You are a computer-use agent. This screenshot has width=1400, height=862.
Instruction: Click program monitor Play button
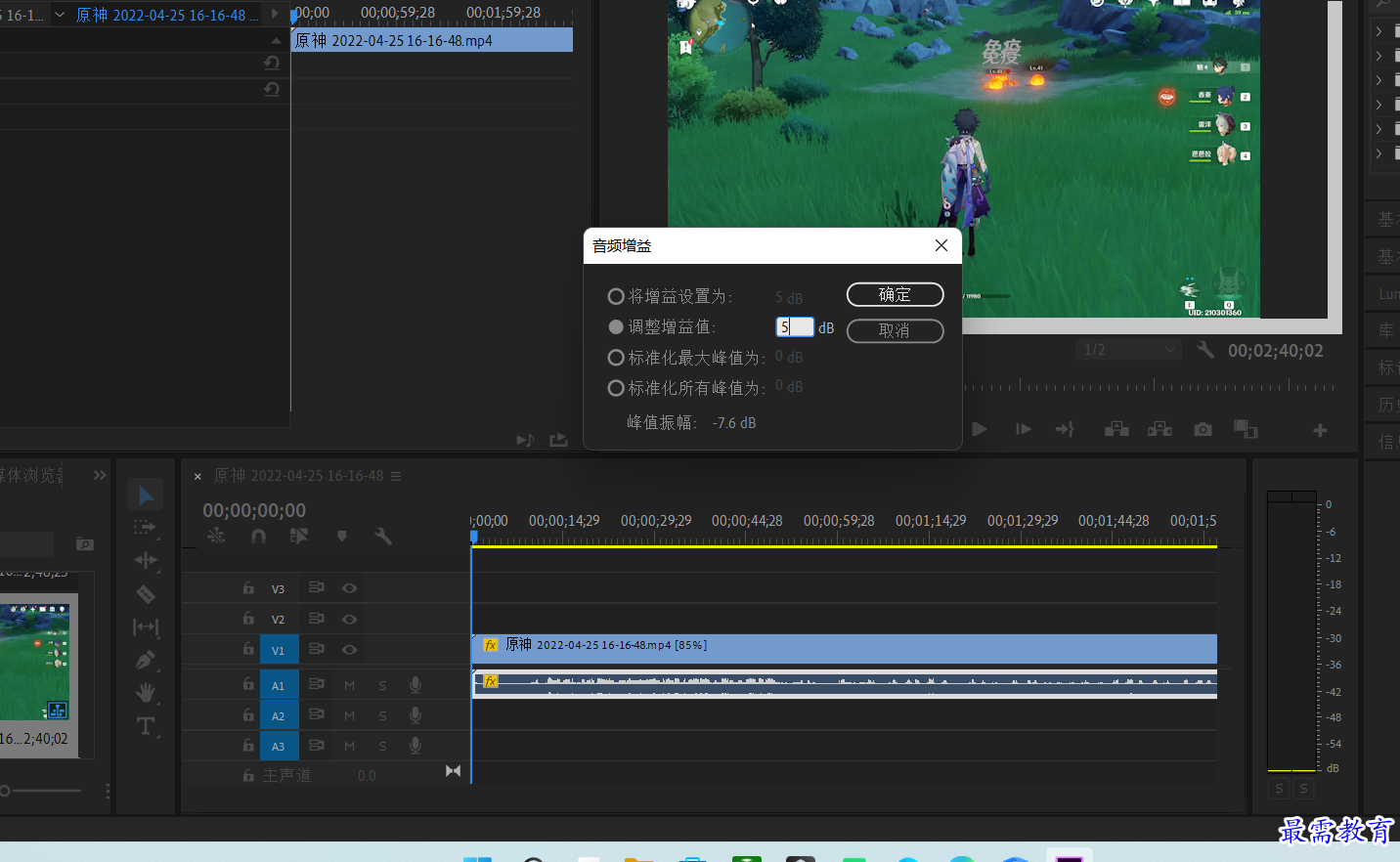coord(979,429)
